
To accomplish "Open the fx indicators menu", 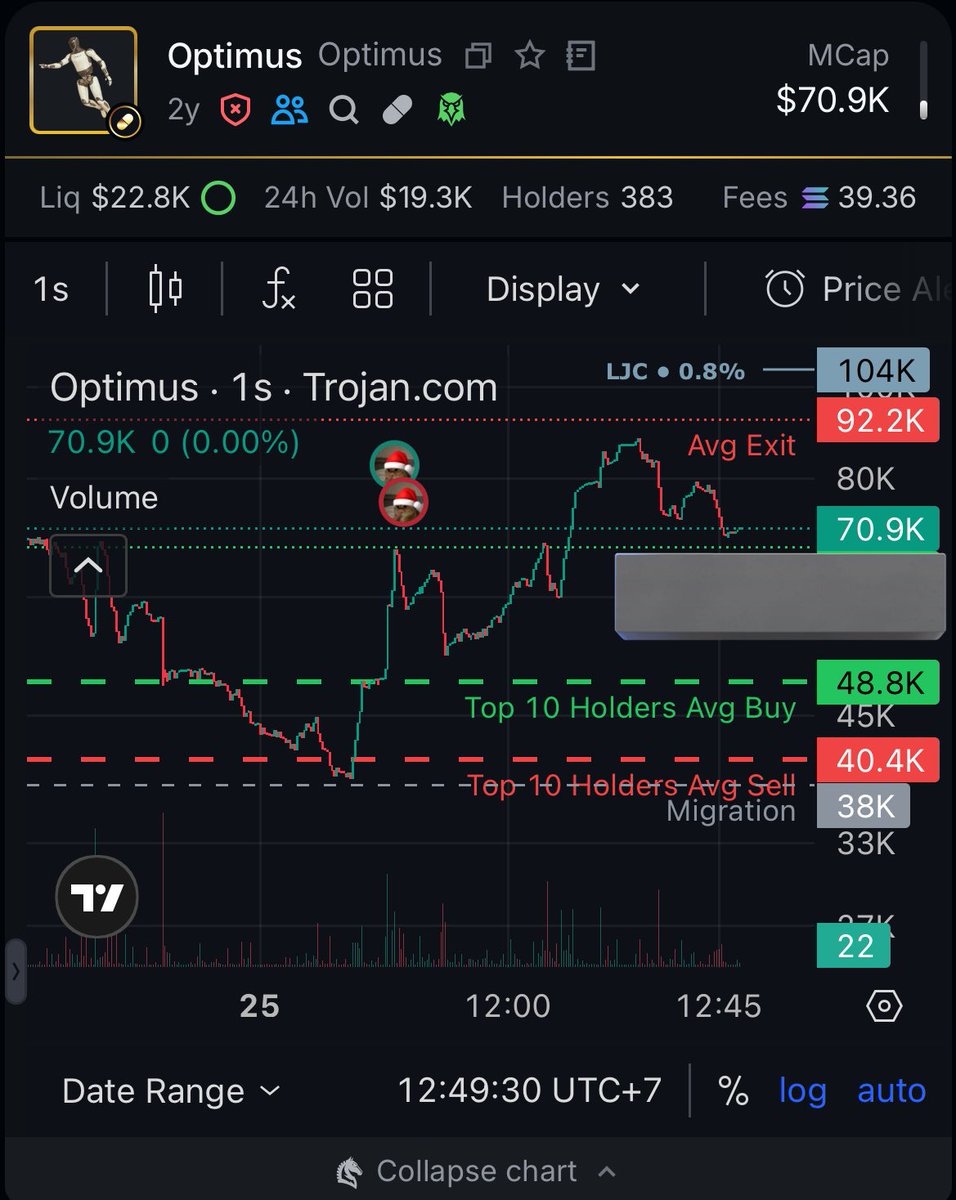I will click(278, 289).
